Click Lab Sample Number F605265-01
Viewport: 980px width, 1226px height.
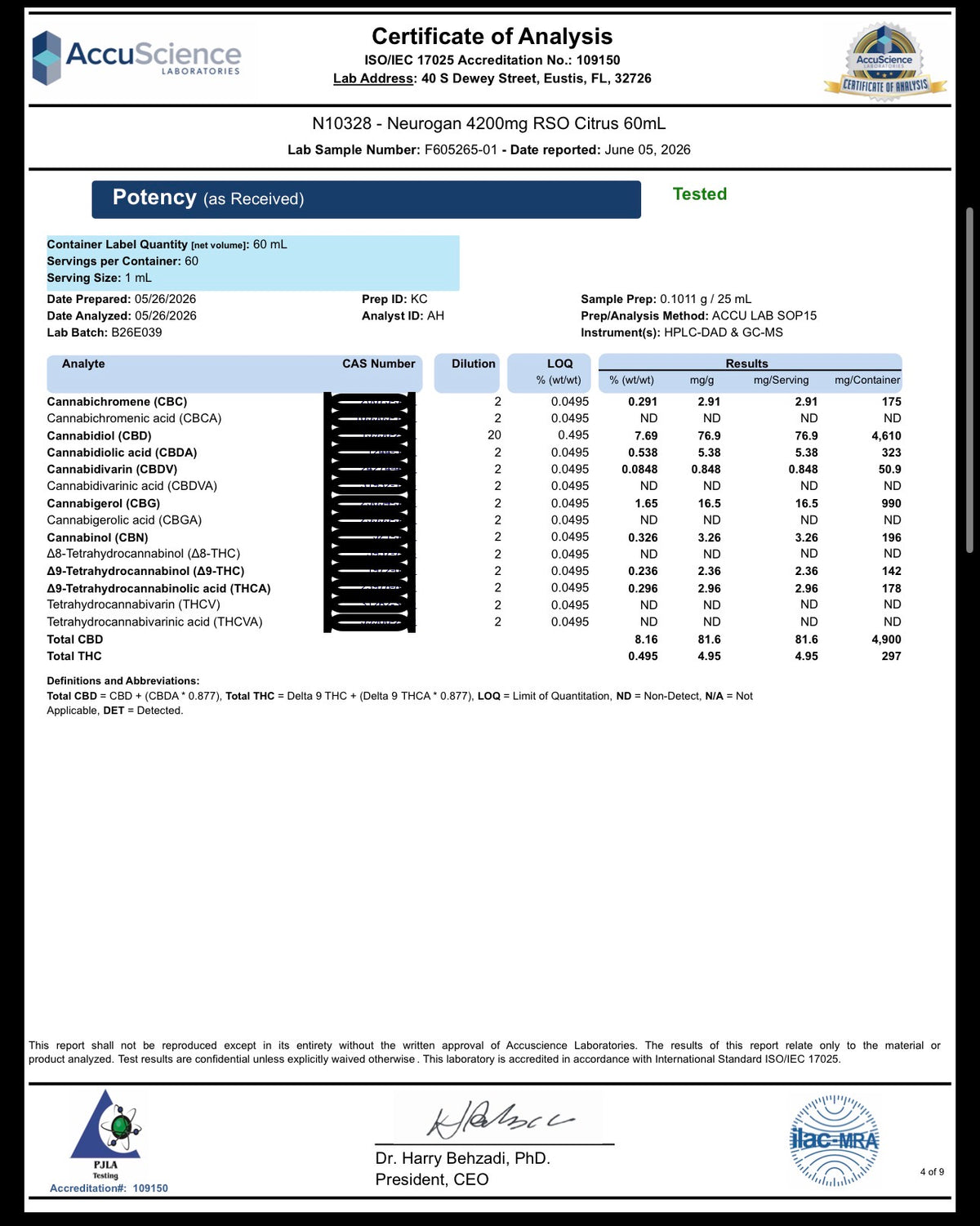[x=392, y=150]
